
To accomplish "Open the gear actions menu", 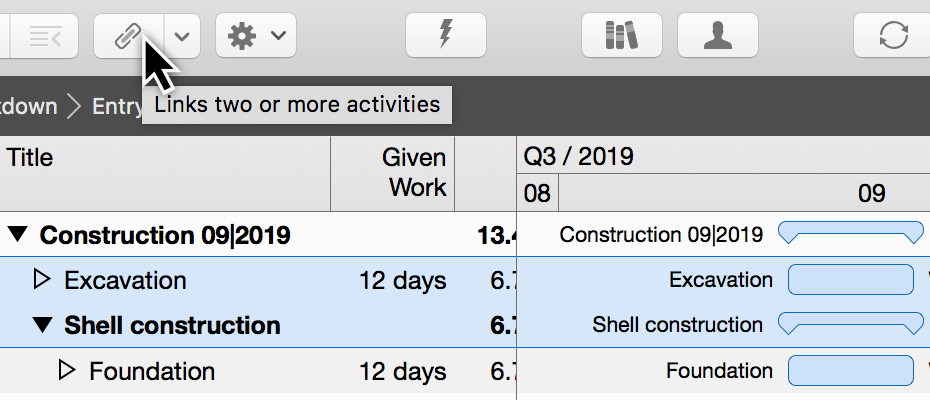I will click(x=255, y=36).
